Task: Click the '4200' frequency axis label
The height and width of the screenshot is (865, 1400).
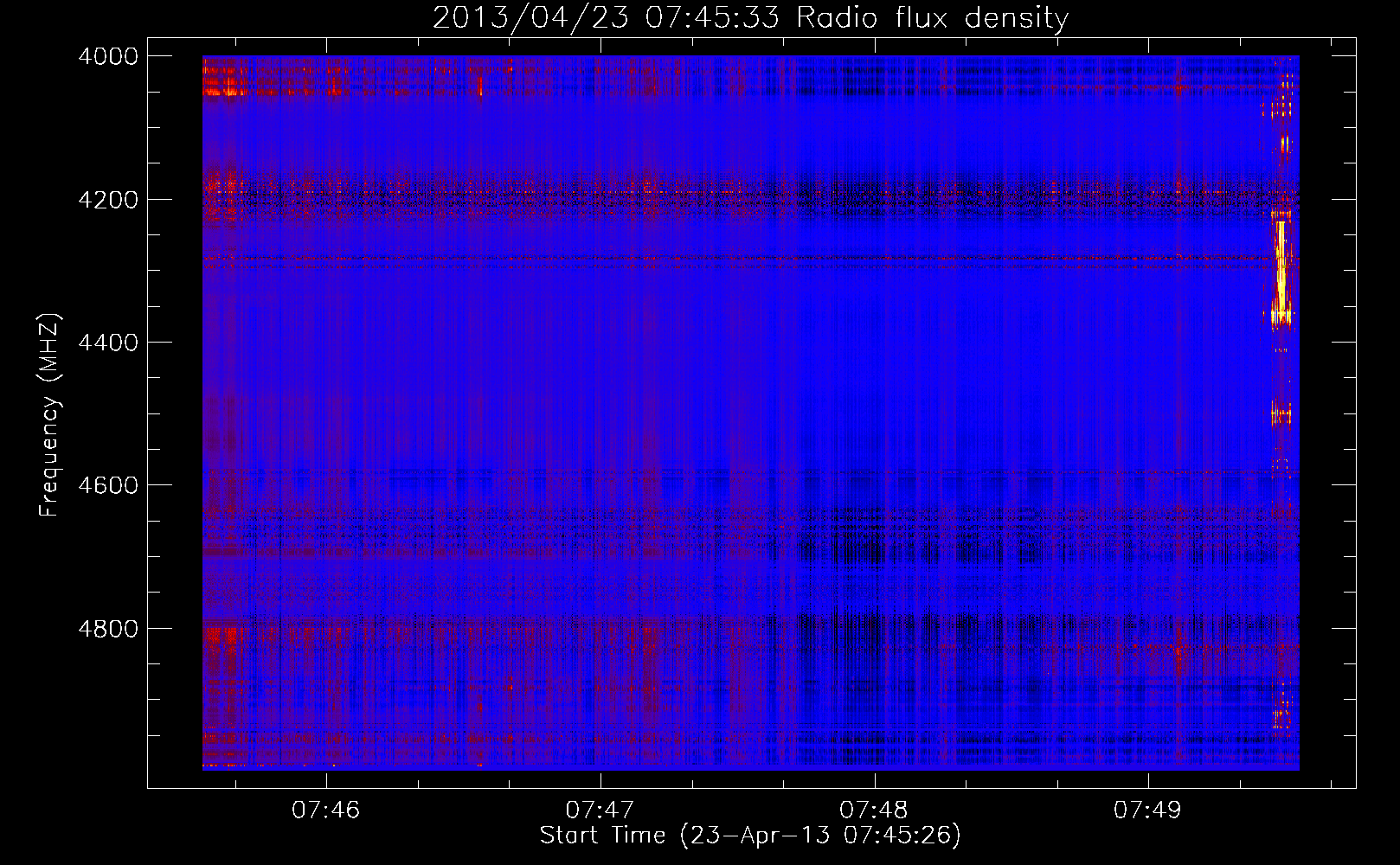Action: coord(108,200)
